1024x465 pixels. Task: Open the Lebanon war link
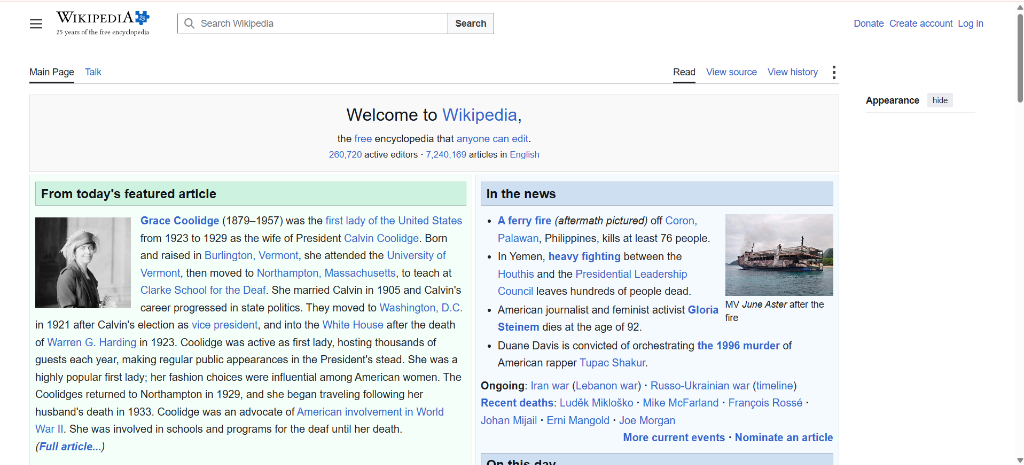pos(607,385)
